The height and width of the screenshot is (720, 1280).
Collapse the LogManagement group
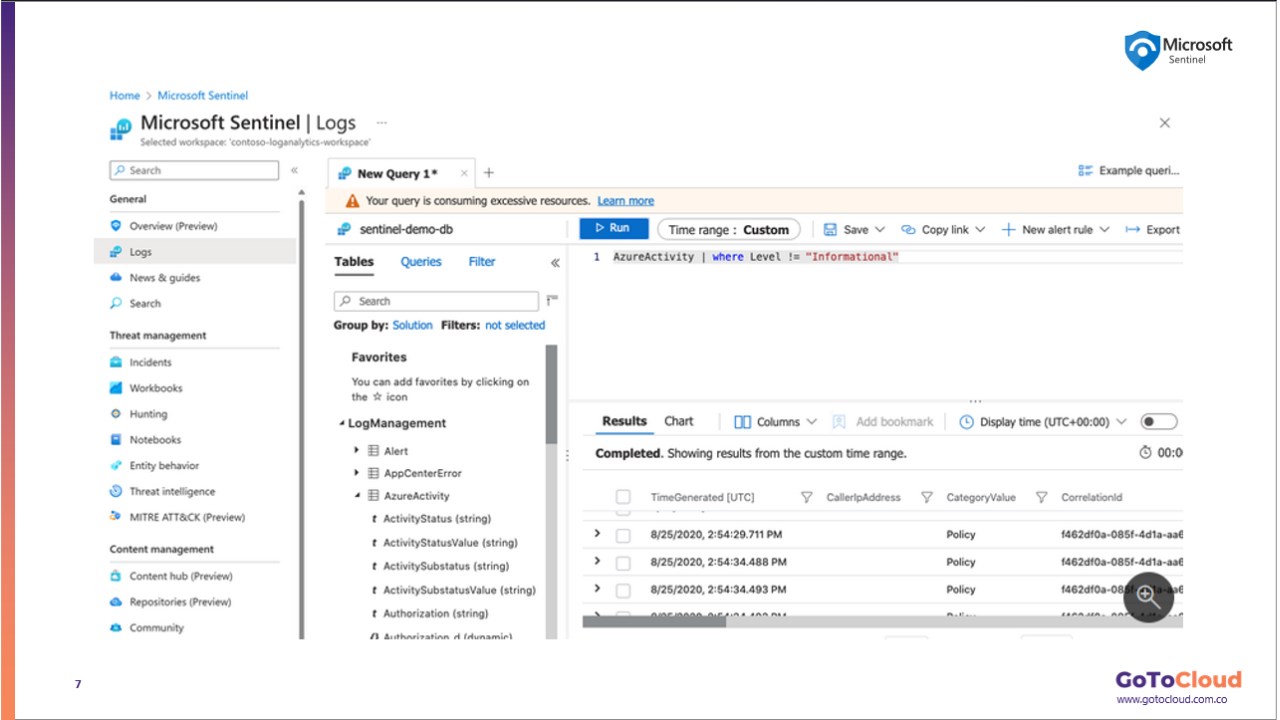coord(341,424)
